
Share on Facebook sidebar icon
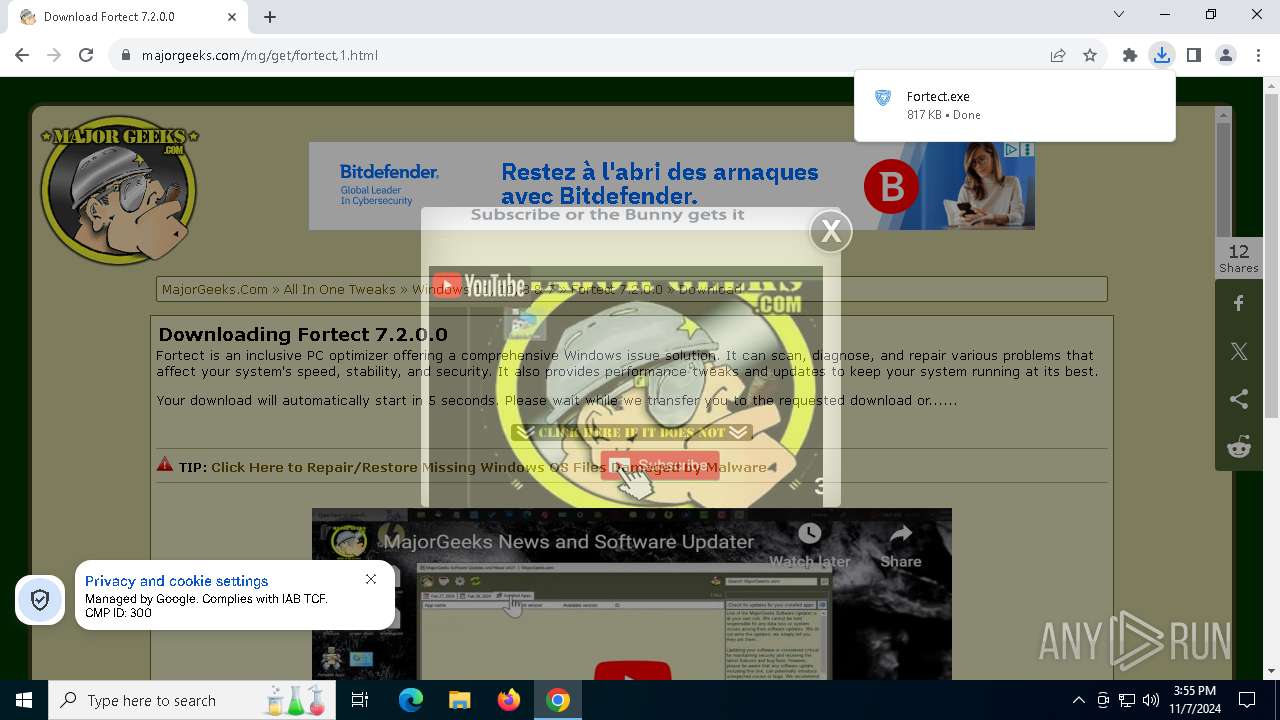coord(1239,303)
